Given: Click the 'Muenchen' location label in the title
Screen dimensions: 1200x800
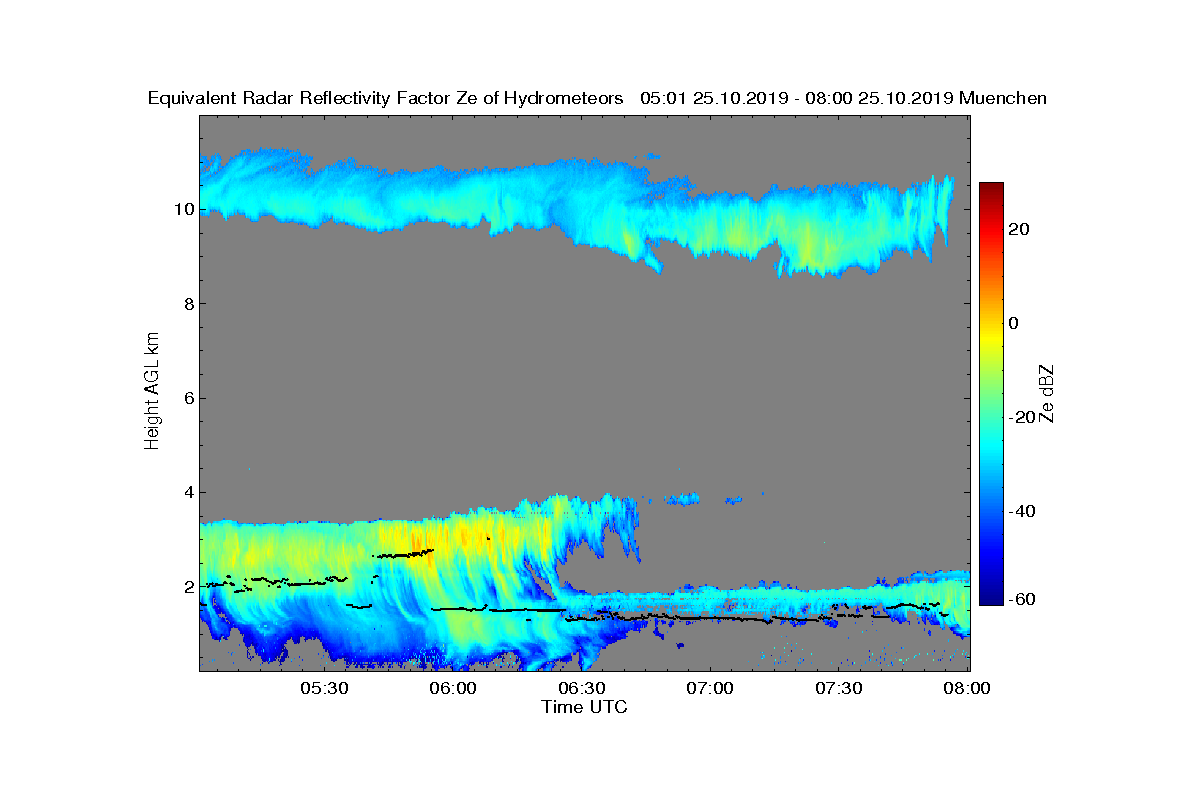Looking at the screenshot, I should pyautogui.click(x=1003, y=98).
